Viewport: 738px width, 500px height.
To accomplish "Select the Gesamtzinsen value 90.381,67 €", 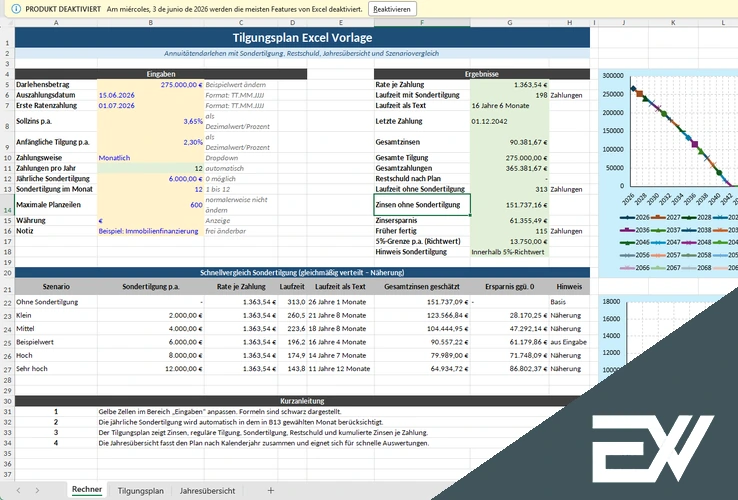I will click(x=509, y=142).
